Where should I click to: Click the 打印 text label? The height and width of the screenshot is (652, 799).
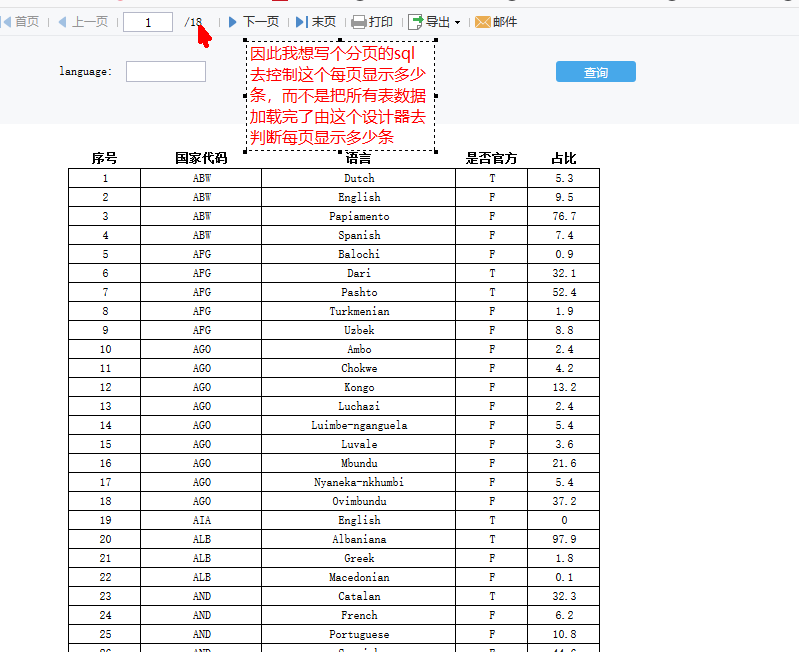pyautogui.click(x=381, y=22)
